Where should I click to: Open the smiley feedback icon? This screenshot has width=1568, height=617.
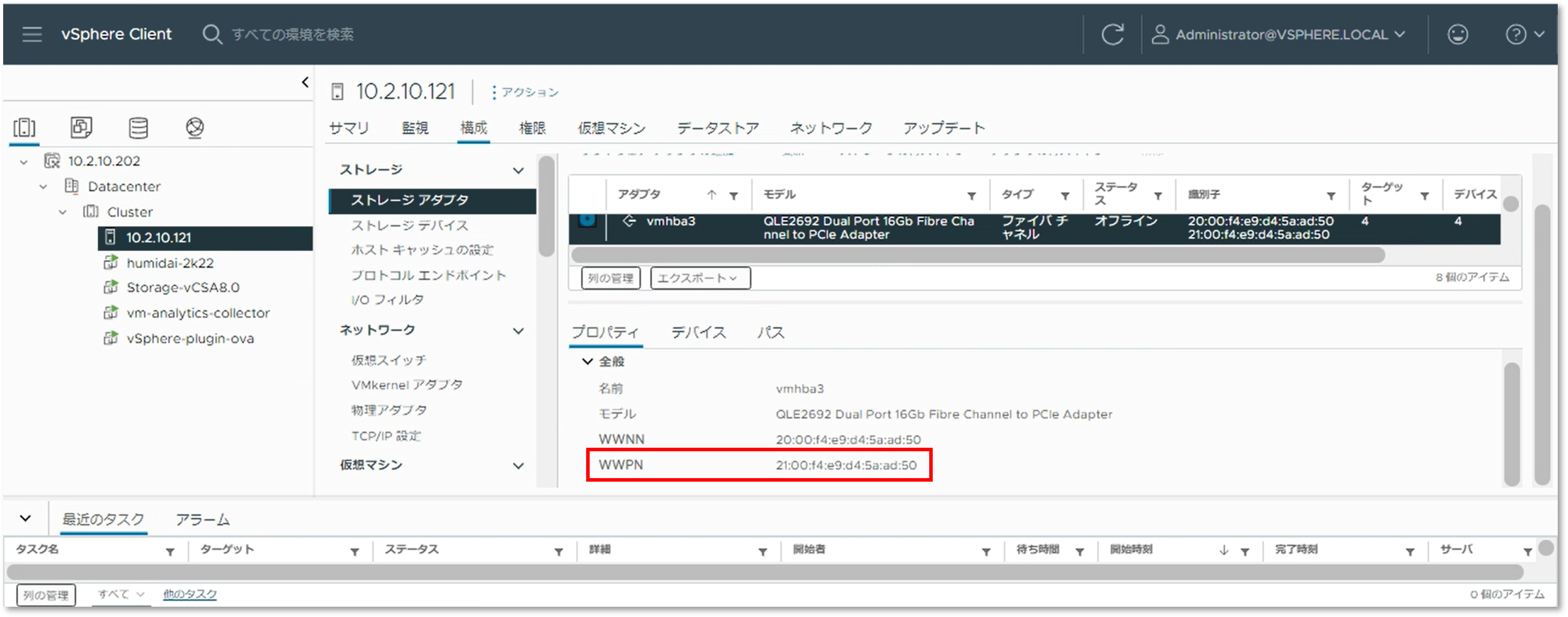(1457, 34)
